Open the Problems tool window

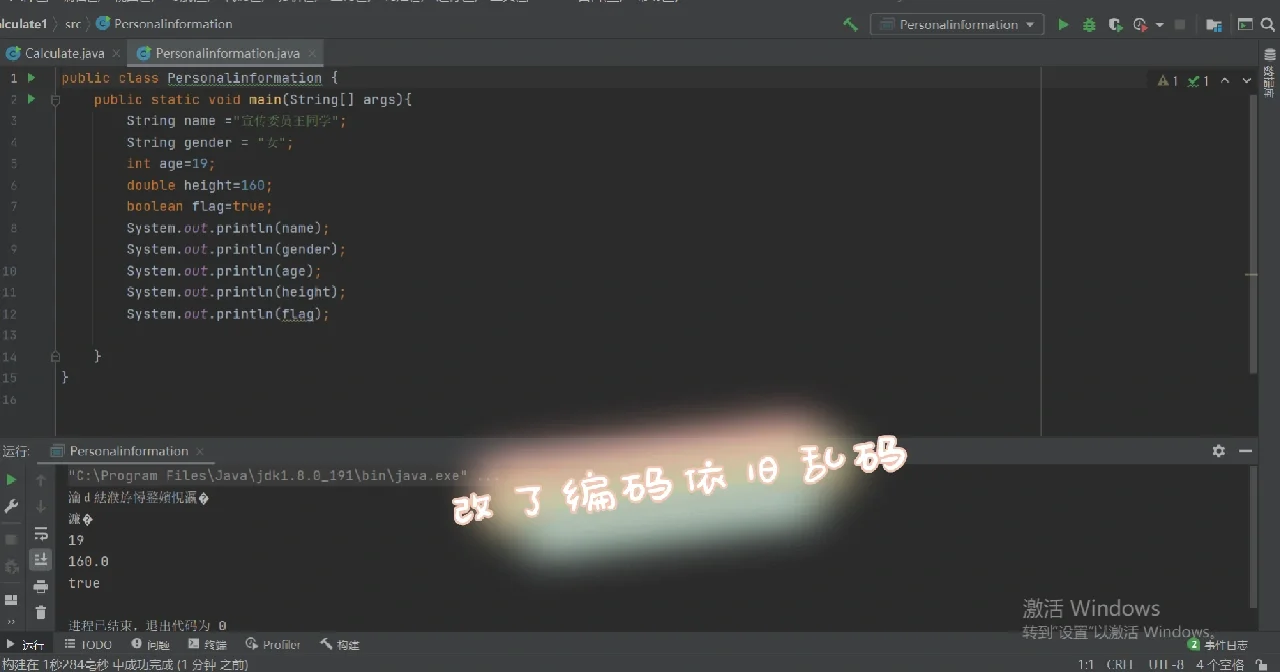point(151,644)
